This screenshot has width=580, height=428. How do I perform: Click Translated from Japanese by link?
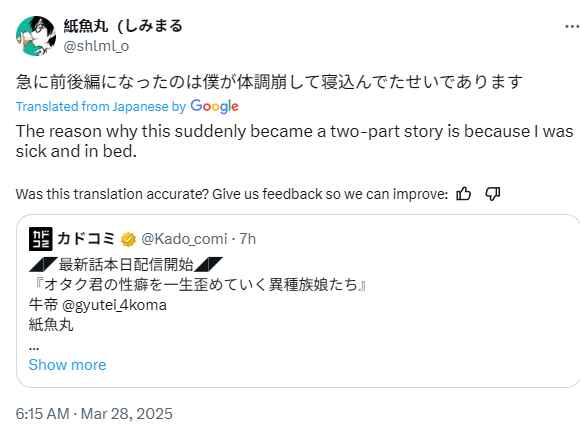pyautogui.click(x=101, y=107)
